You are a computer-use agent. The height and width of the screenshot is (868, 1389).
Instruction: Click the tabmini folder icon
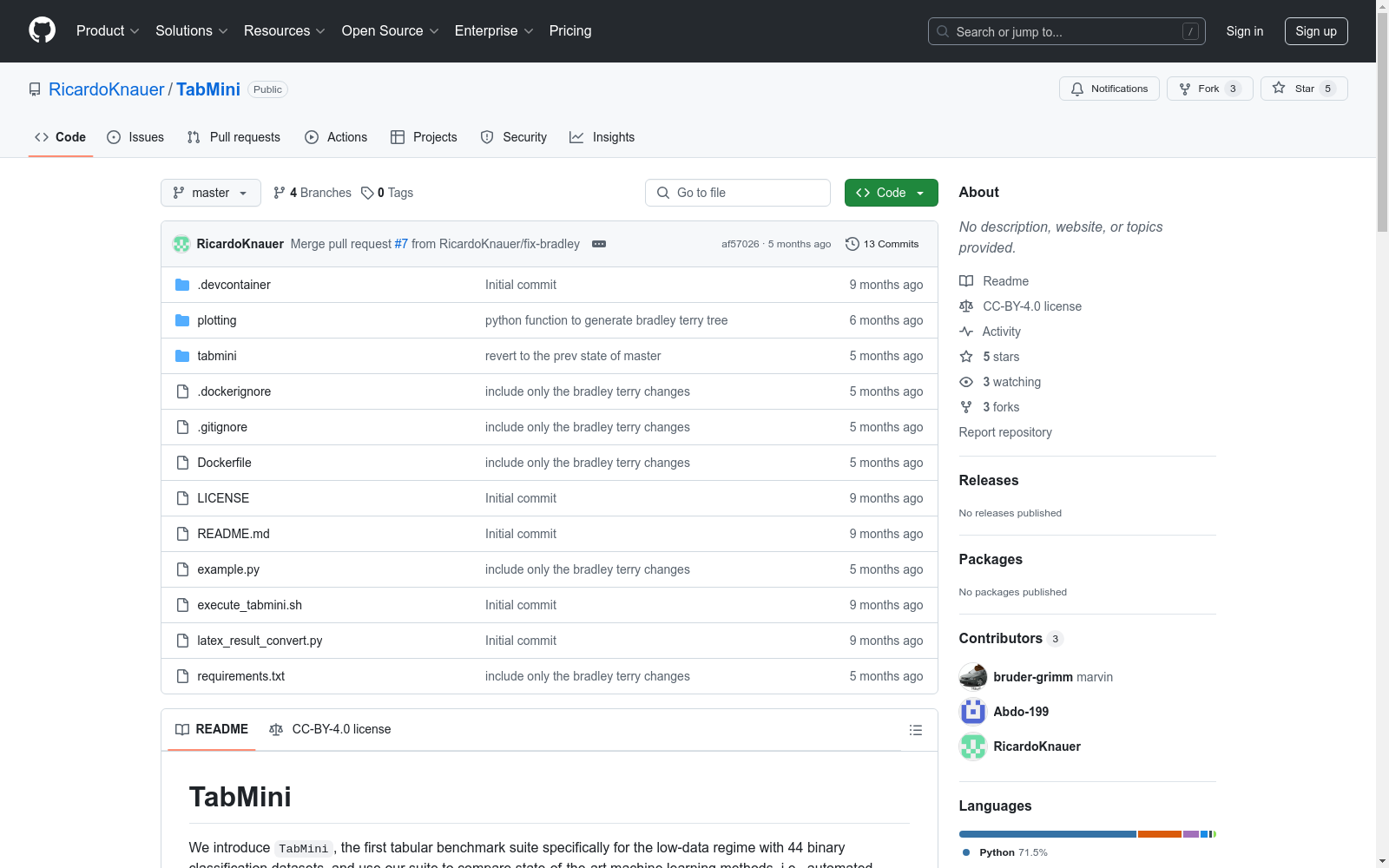(x=182, y=356)
